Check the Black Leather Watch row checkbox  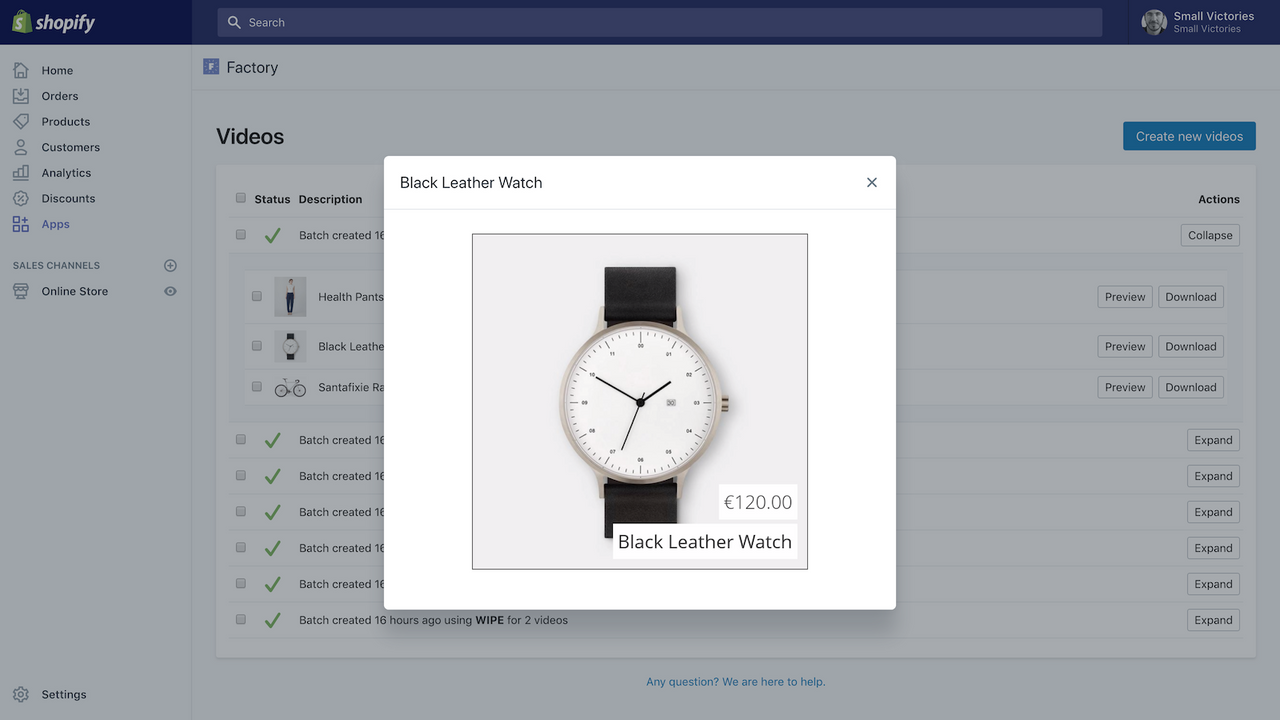click(x=257, y=346)
